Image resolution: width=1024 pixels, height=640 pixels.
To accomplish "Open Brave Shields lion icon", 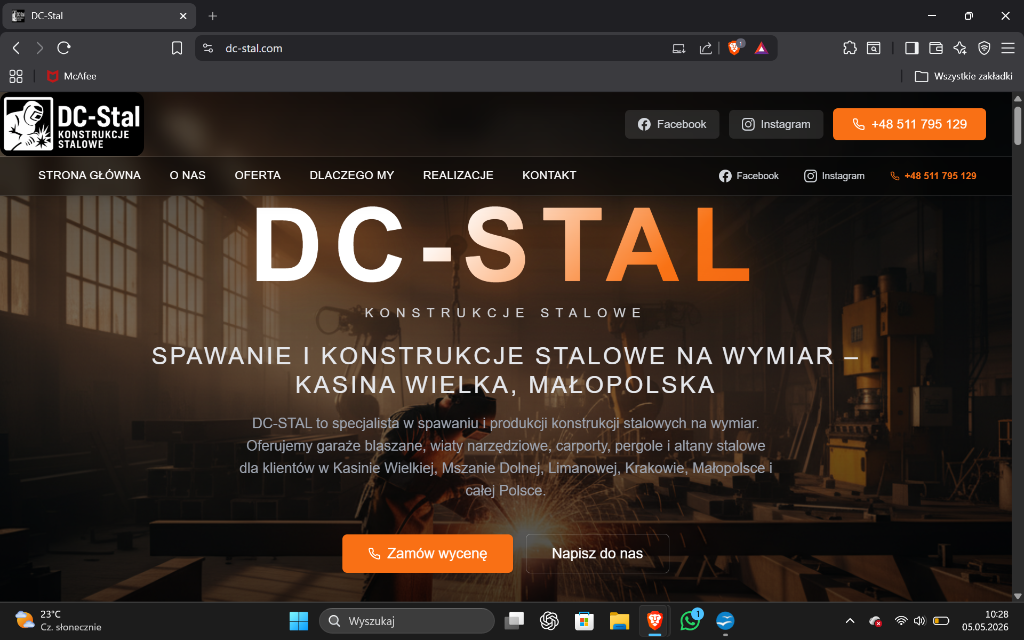I will [735, 48].
